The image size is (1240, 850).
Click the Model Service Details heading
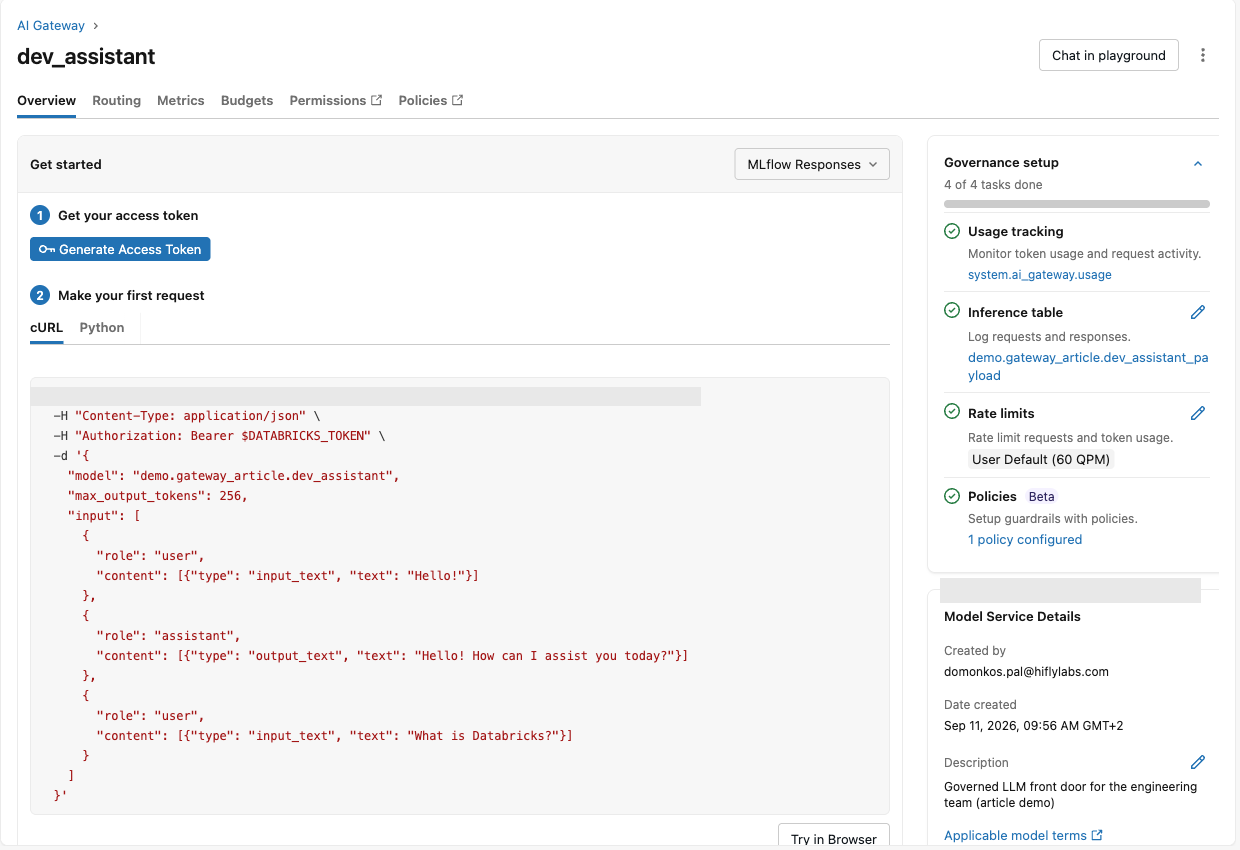(1012, 616)
